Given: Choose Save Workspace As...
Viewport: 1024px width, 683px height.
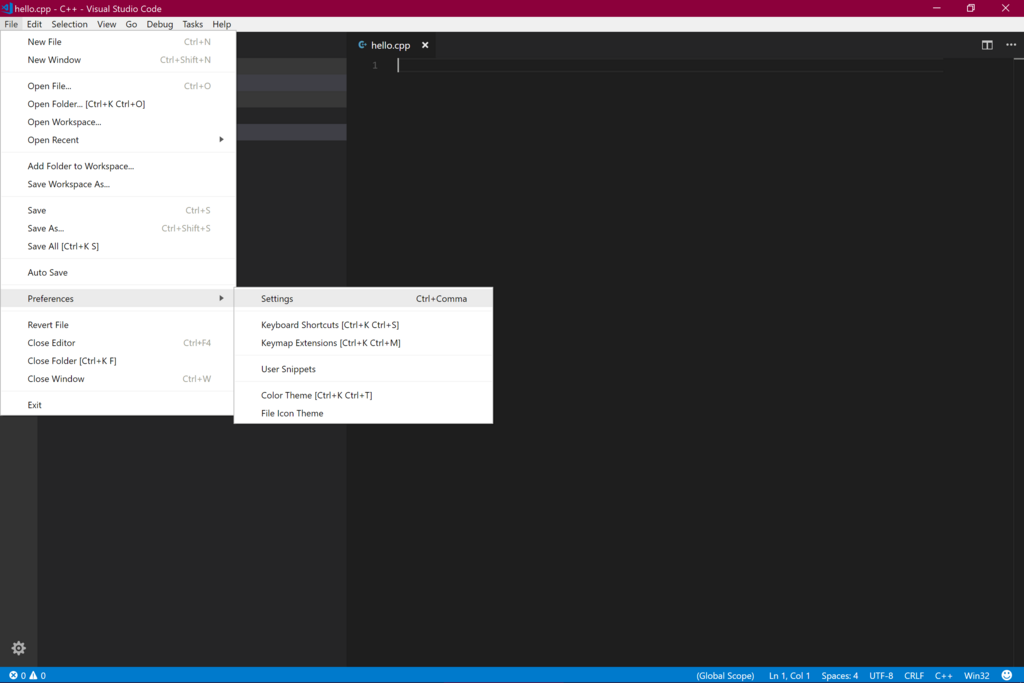Looking at the screenshot, I should [x=118, y=184].
